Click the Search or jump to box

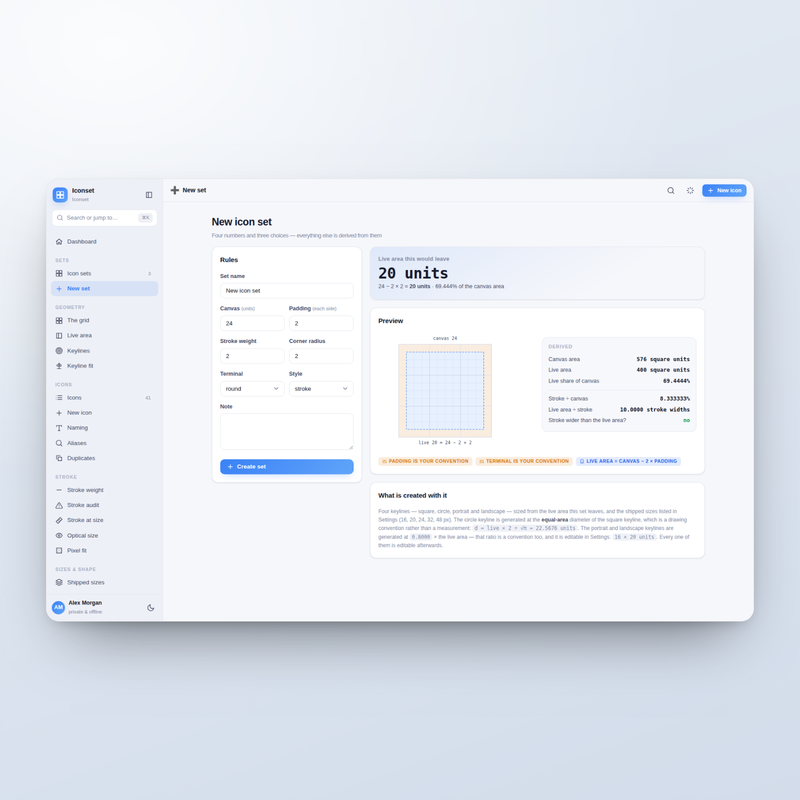pos(105,218)
